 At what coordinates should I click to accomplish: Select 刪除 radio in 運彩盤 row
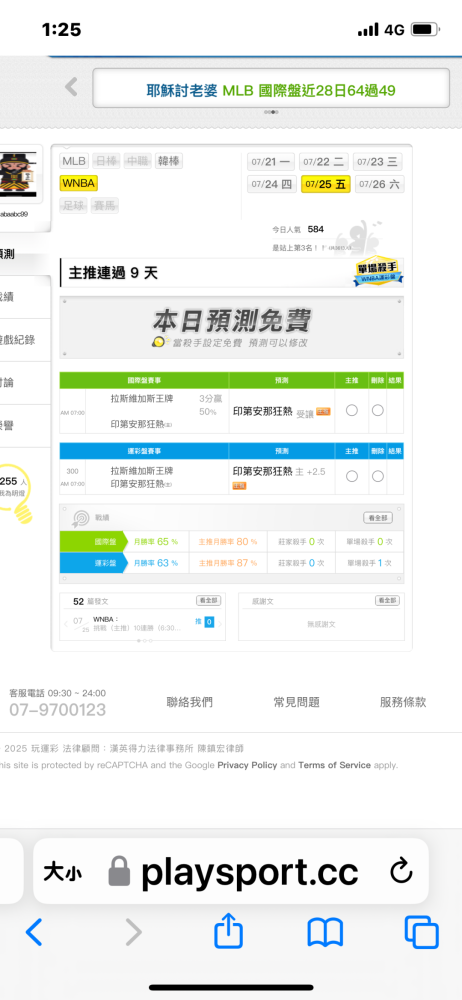(378, 476)
